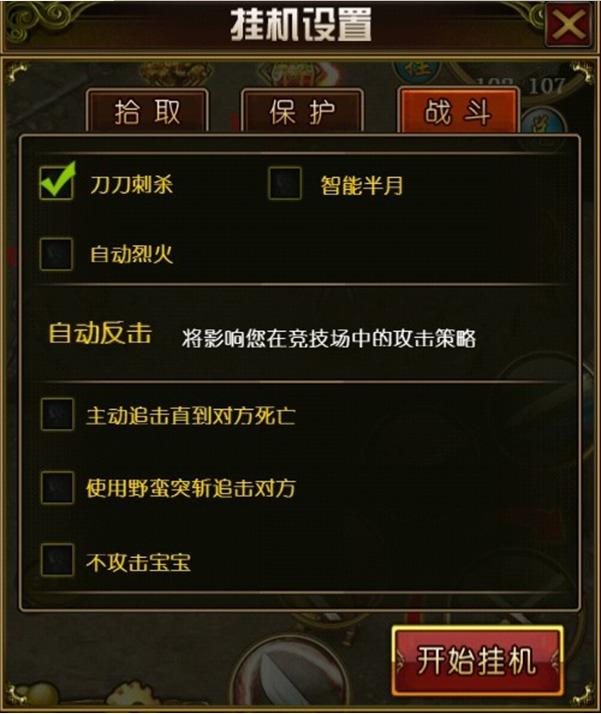Enable the 智能半月 checkbox

point(285,184)
